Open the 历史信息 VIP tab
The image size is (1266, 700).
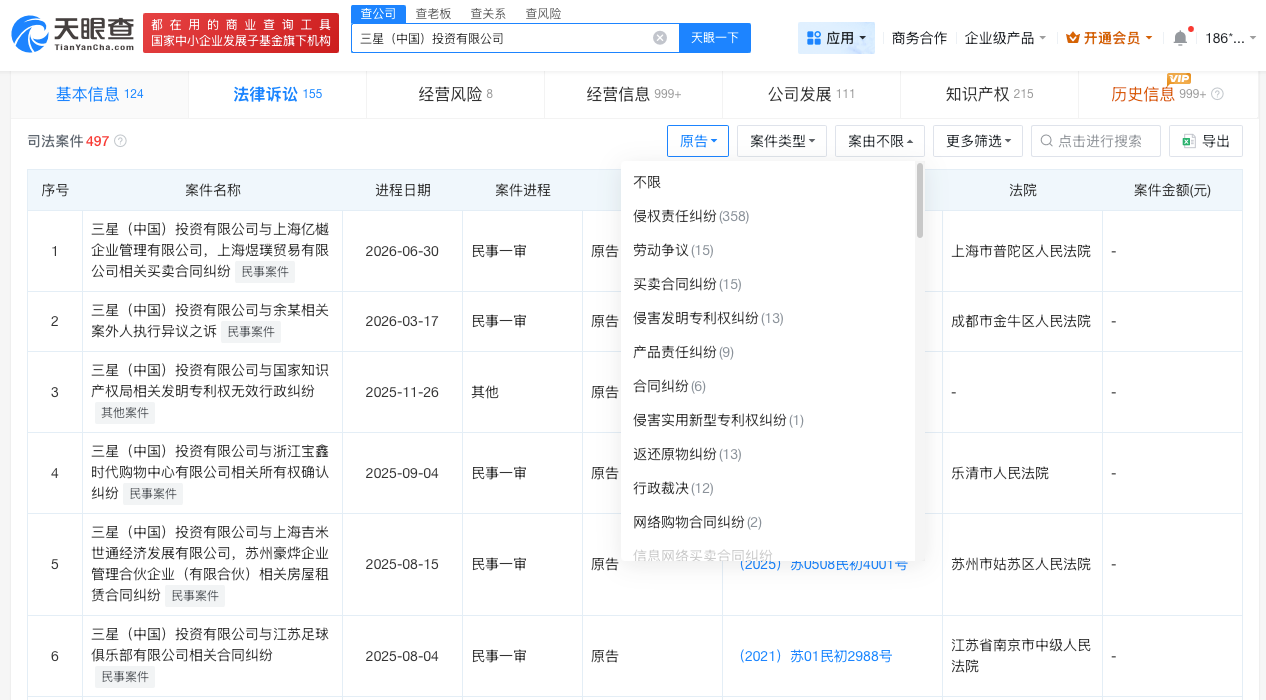click(1167, 94)
